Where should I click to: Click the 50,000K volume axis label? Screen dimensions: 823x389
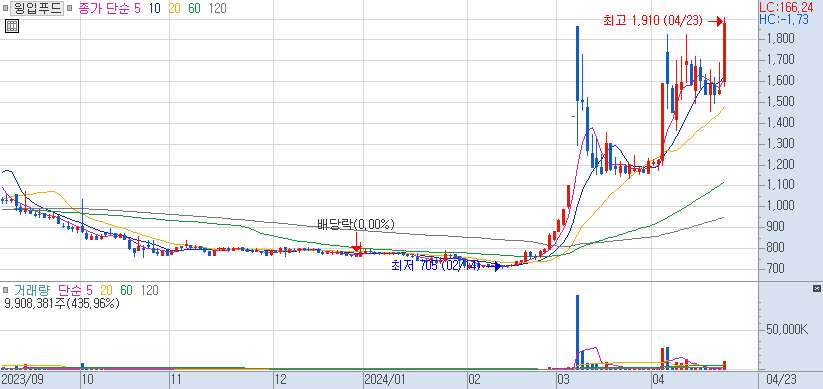(x=786, y=330)
